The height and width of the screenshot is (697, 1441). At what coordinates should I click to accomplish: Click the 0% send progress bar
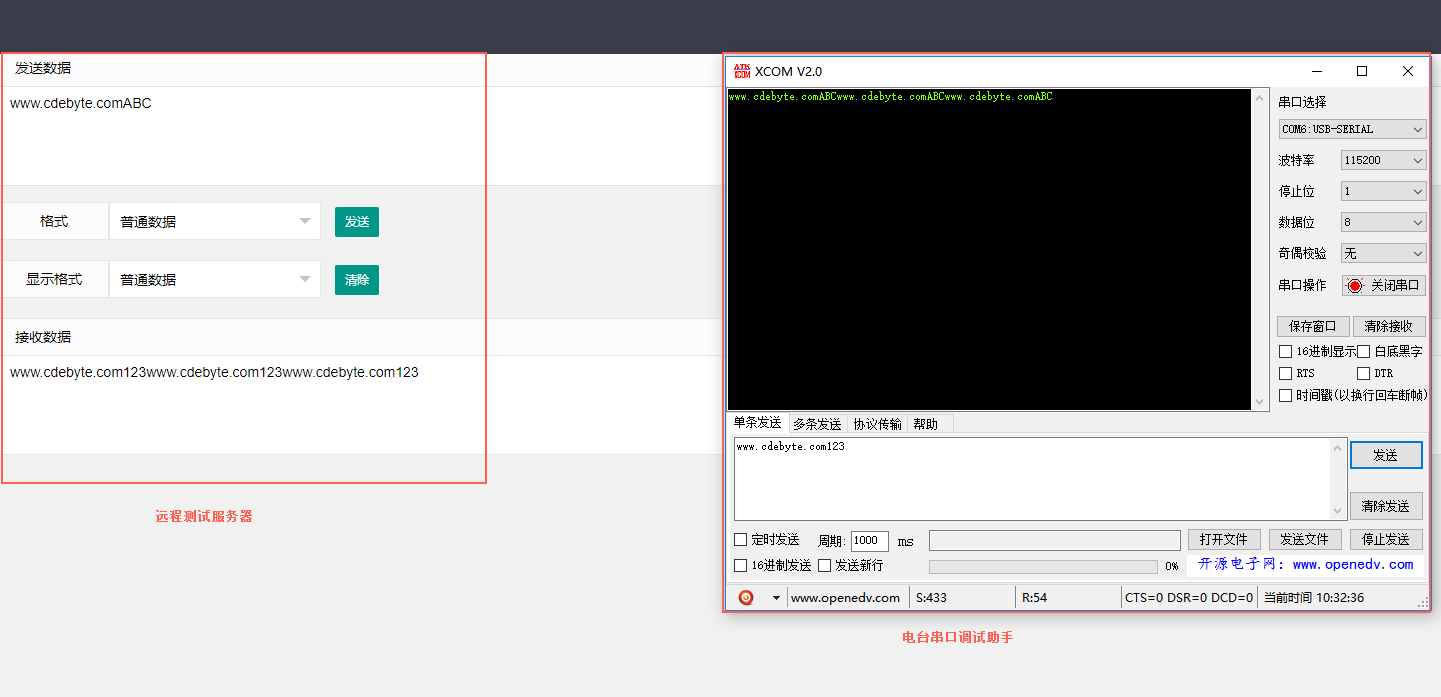point(1043,565)
